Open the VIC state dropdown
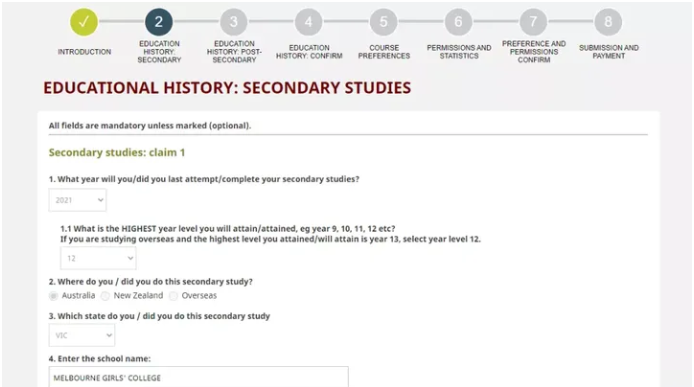The image size is (694, 387). click(x=82, y=335)
